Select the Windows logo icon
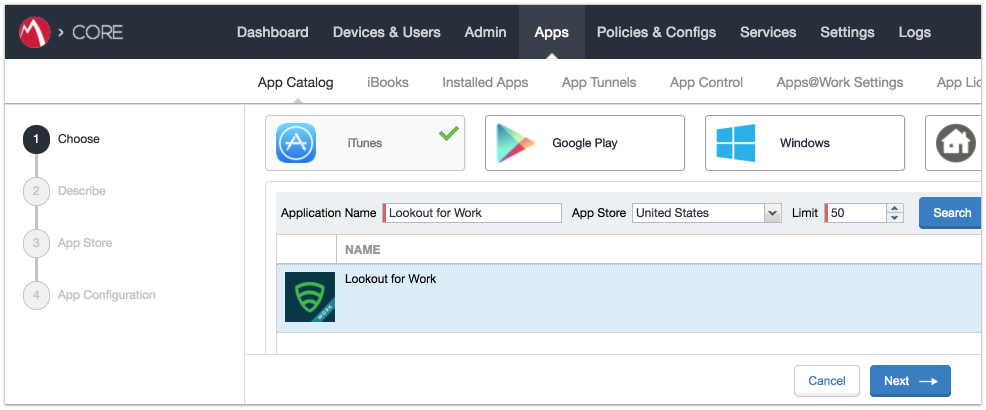The width and height of the screenshot is (986, 410). (736, 143)
